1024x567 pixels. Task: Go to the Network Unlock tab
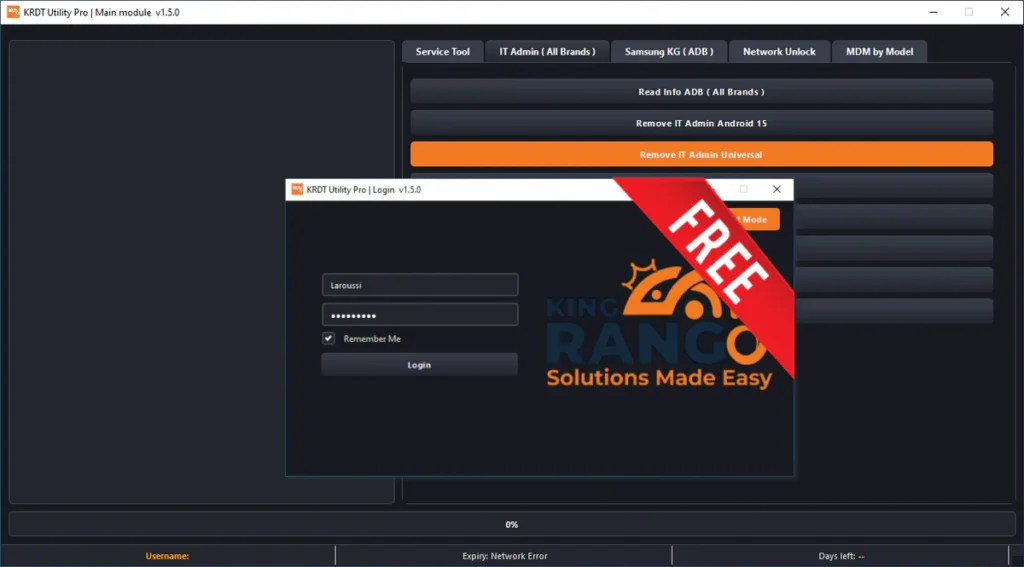pyautogui.click(x=779, y=52)
